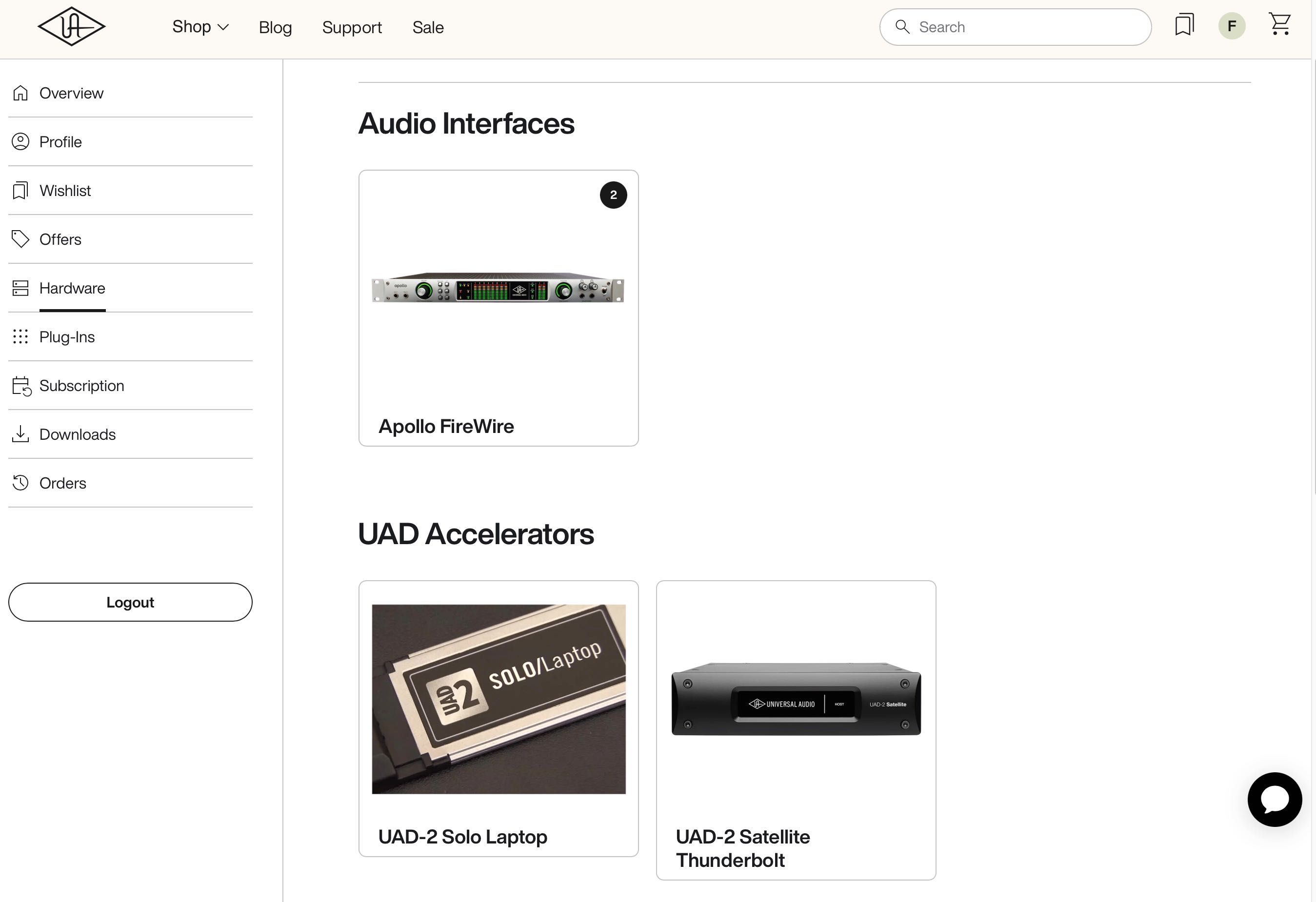Click the UAD Accelerators heading
Viewport: 1316px width, 902px height.
(x=476, y=533)
